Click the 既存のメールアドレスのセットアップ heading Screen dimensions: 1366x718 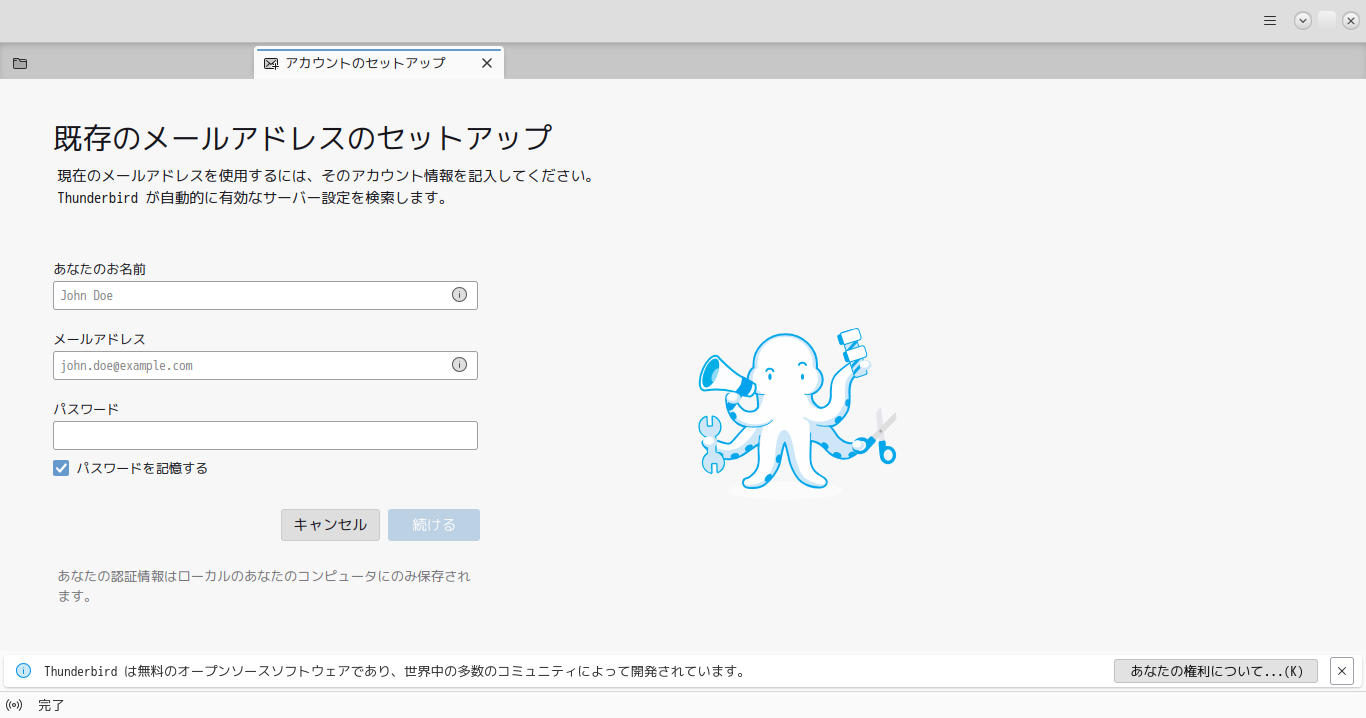(302, 138)
